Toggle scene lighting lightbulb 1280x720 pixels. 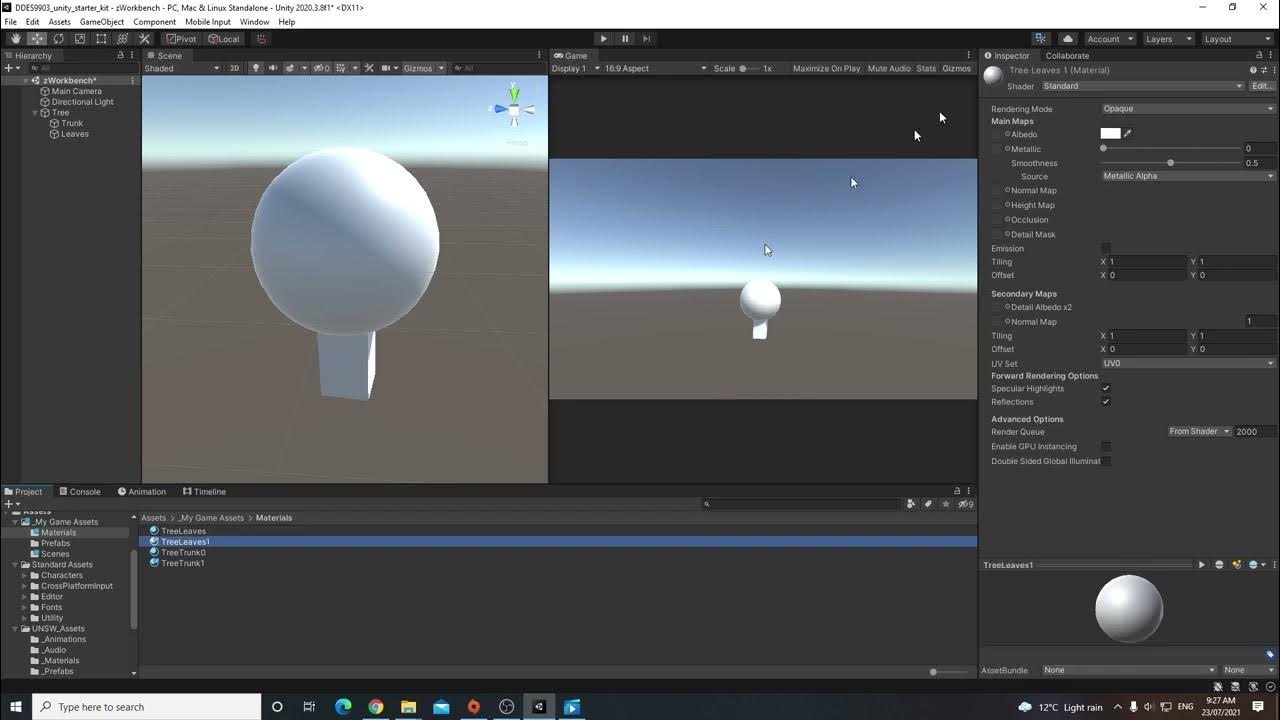click(x=256, y=68)
